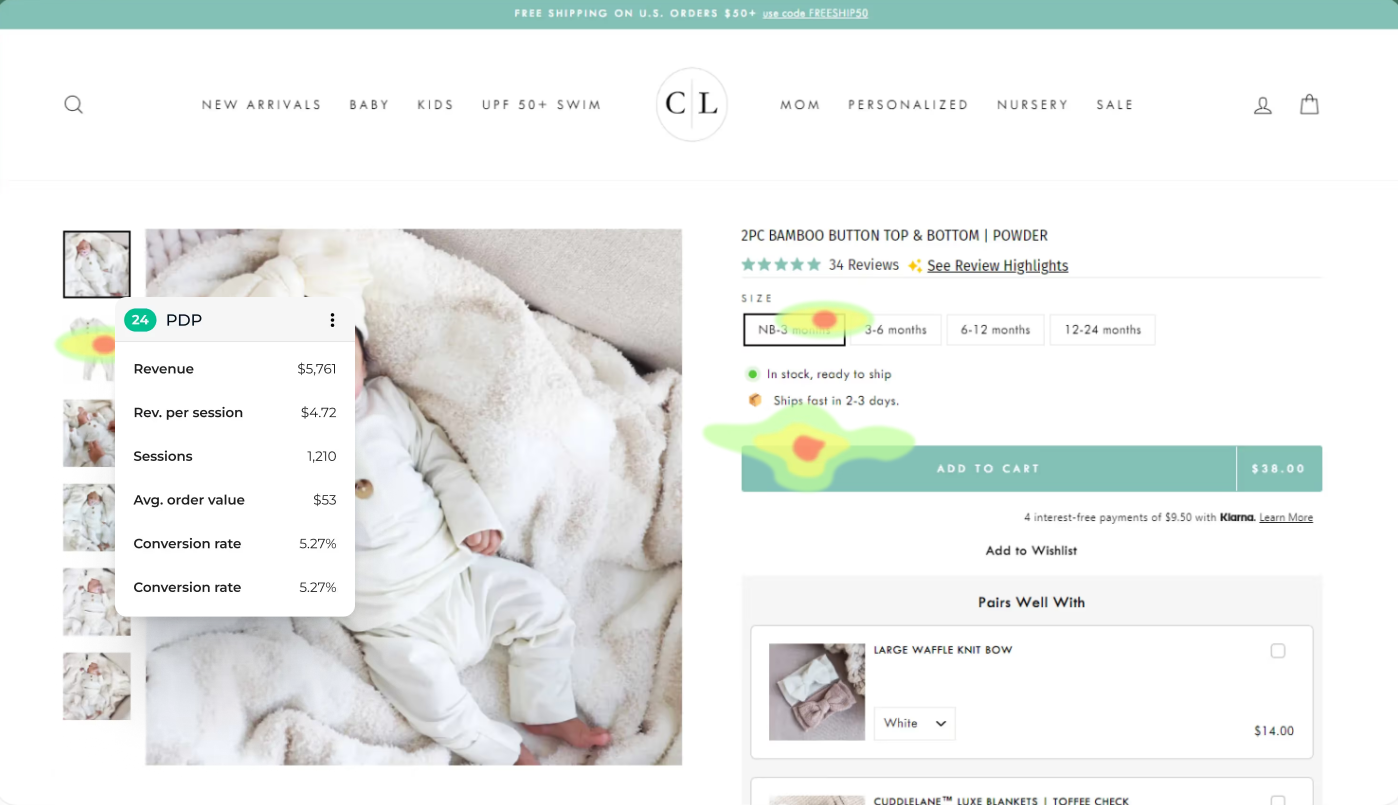This screenshot has width=1398, height=805.
Task: Check the Large Waffle Knit Bow checkbox
Action: [1278, 651]
